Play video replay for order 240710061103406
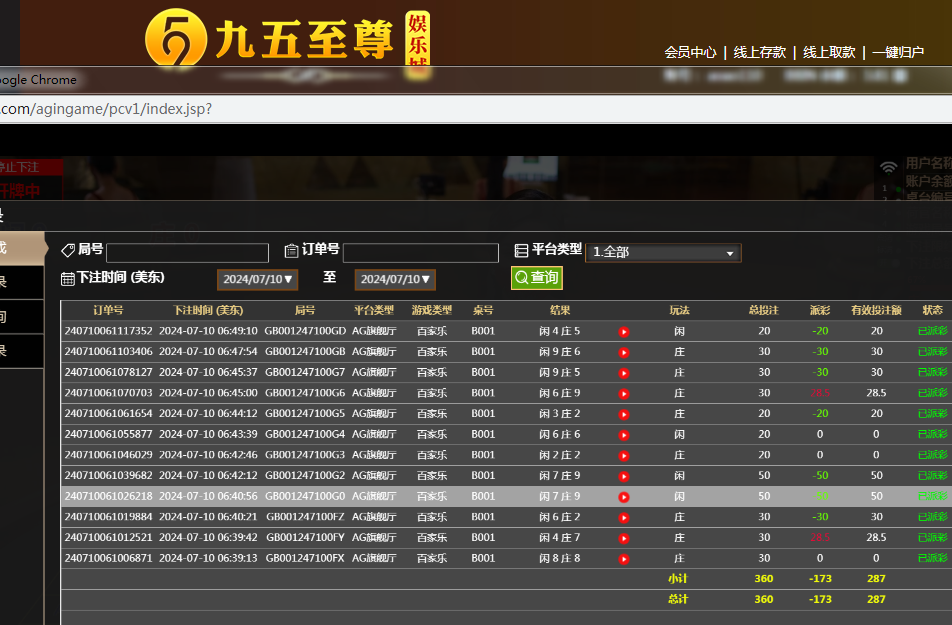952x625 pixels. pyautogui.click(x=624, y=352)
